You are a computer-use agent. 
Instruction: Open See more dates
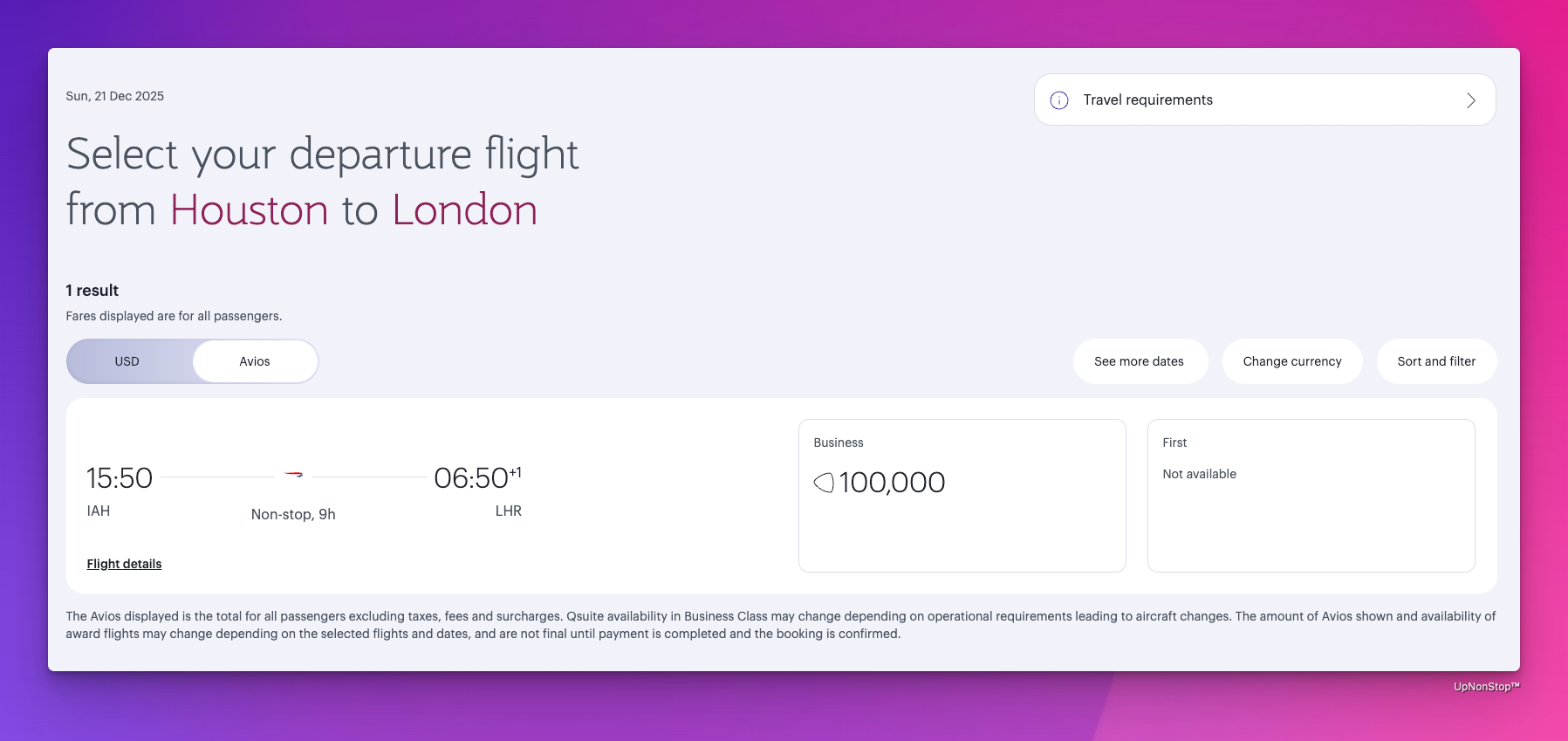tap(1139, 361)
